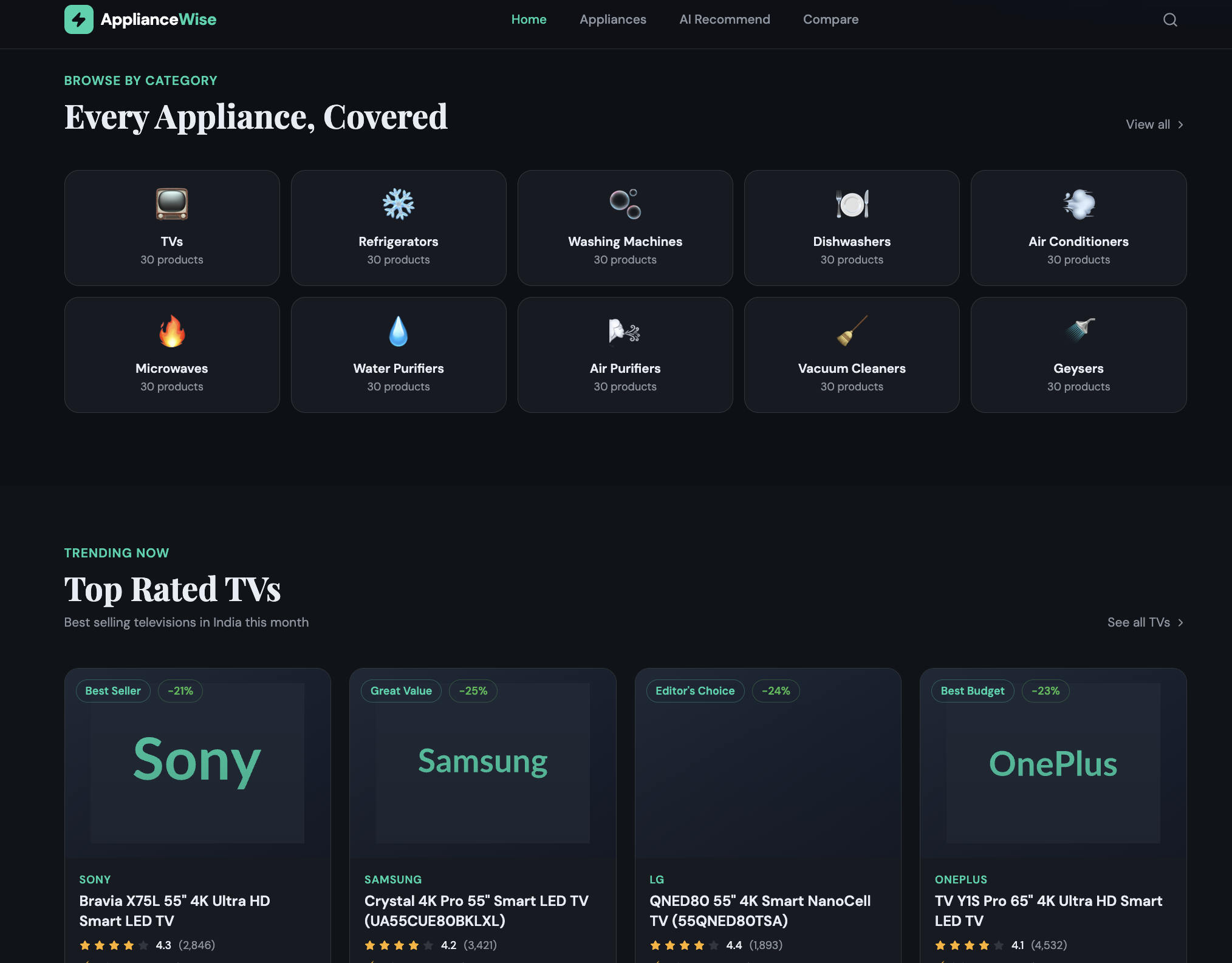Click the OnePlus product image
The width and height of the screenshot is (1232, 963).
[1053, 763]
